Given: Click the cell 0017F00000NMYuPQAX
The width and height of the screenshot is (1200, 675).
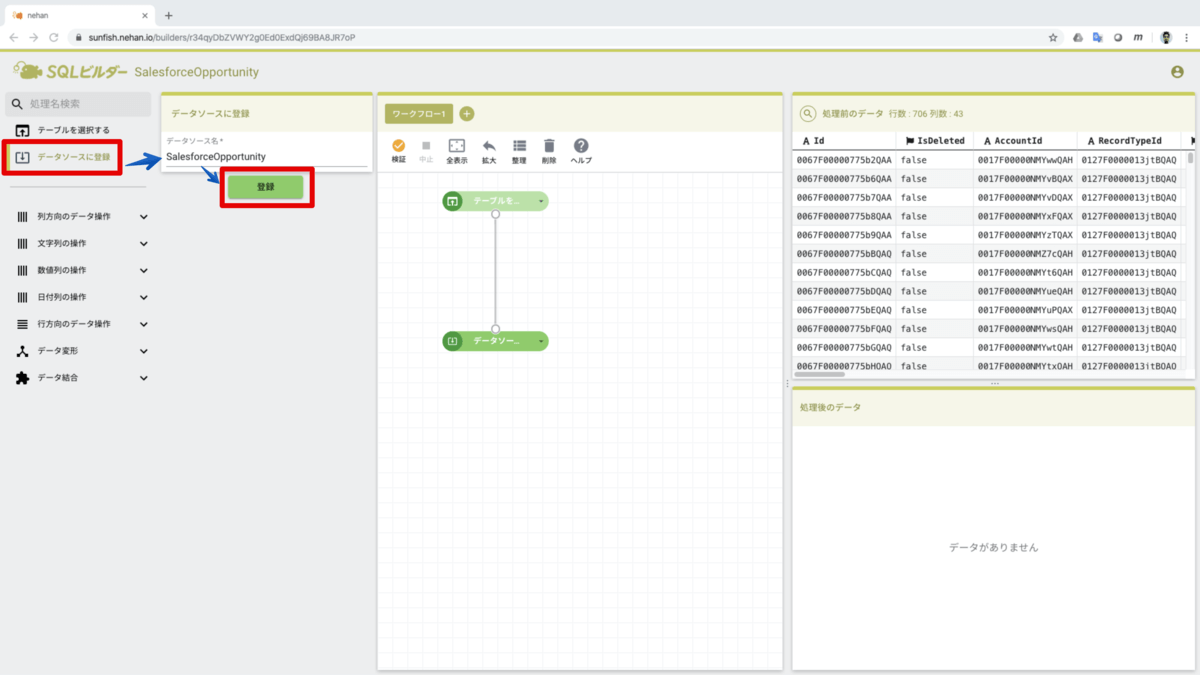Looking at the screenshot, I should [1025, 310].
